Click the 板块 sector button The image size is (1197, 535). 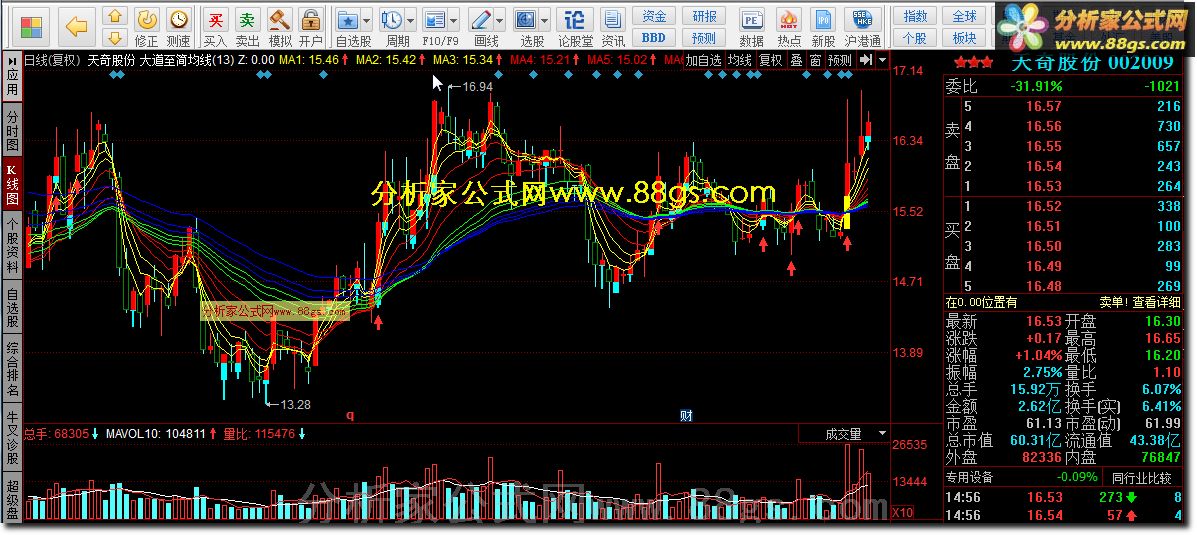[x=965, y=37]
